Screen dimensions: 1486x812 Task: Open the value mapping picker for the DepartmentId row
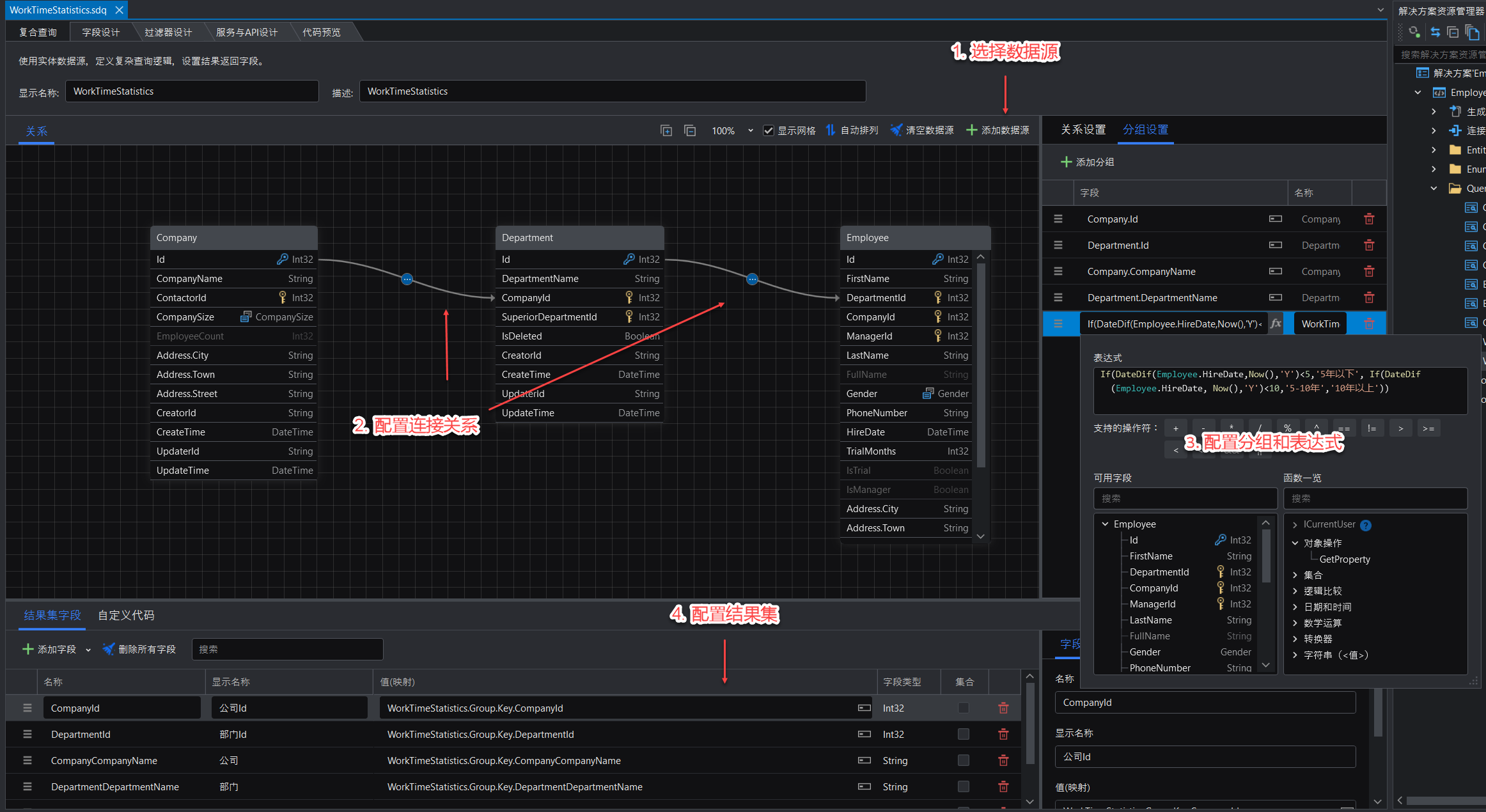[864, 734]
